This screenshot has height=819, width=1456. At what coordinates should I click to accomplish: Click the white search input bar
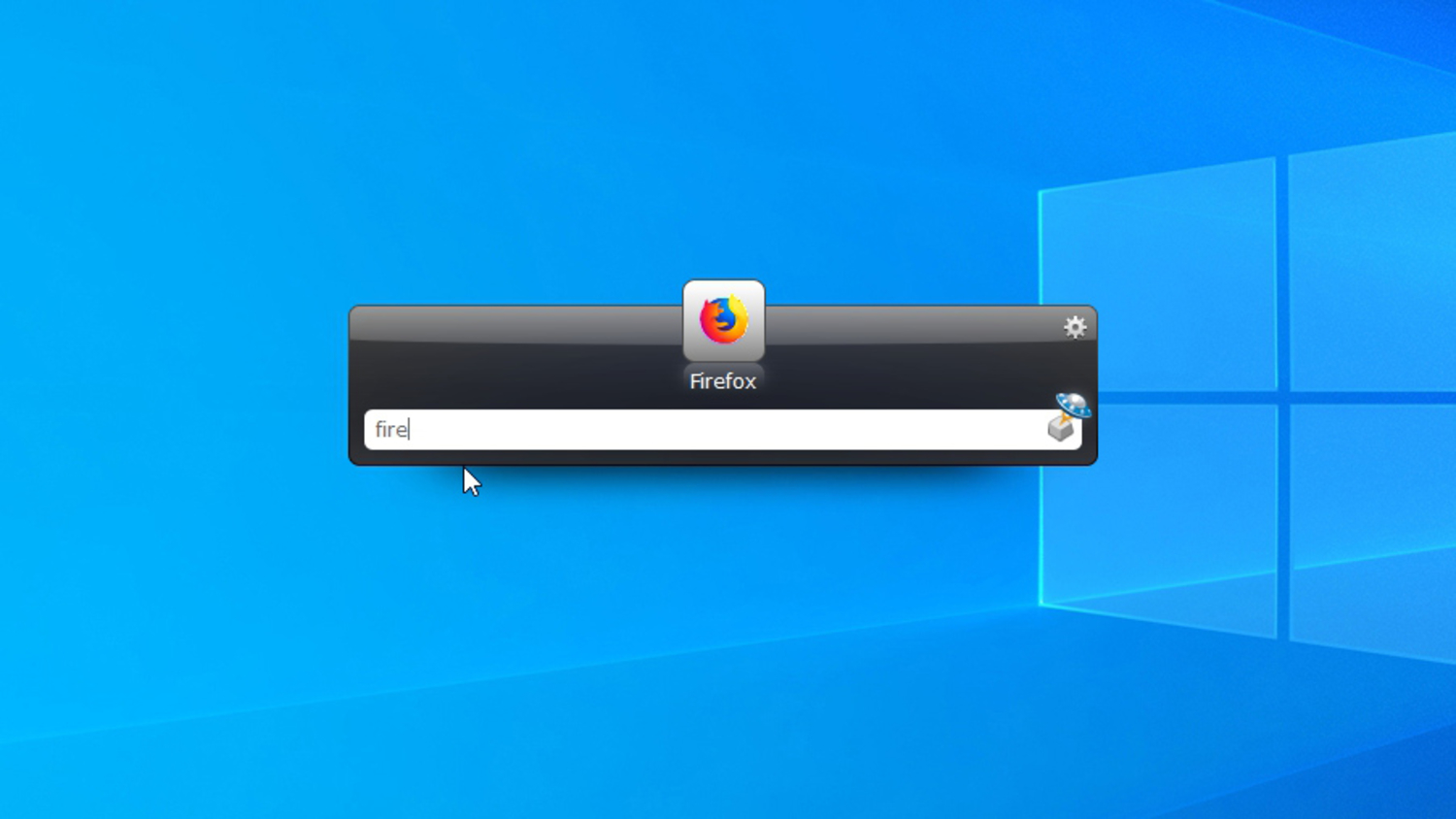pos(679,430)
